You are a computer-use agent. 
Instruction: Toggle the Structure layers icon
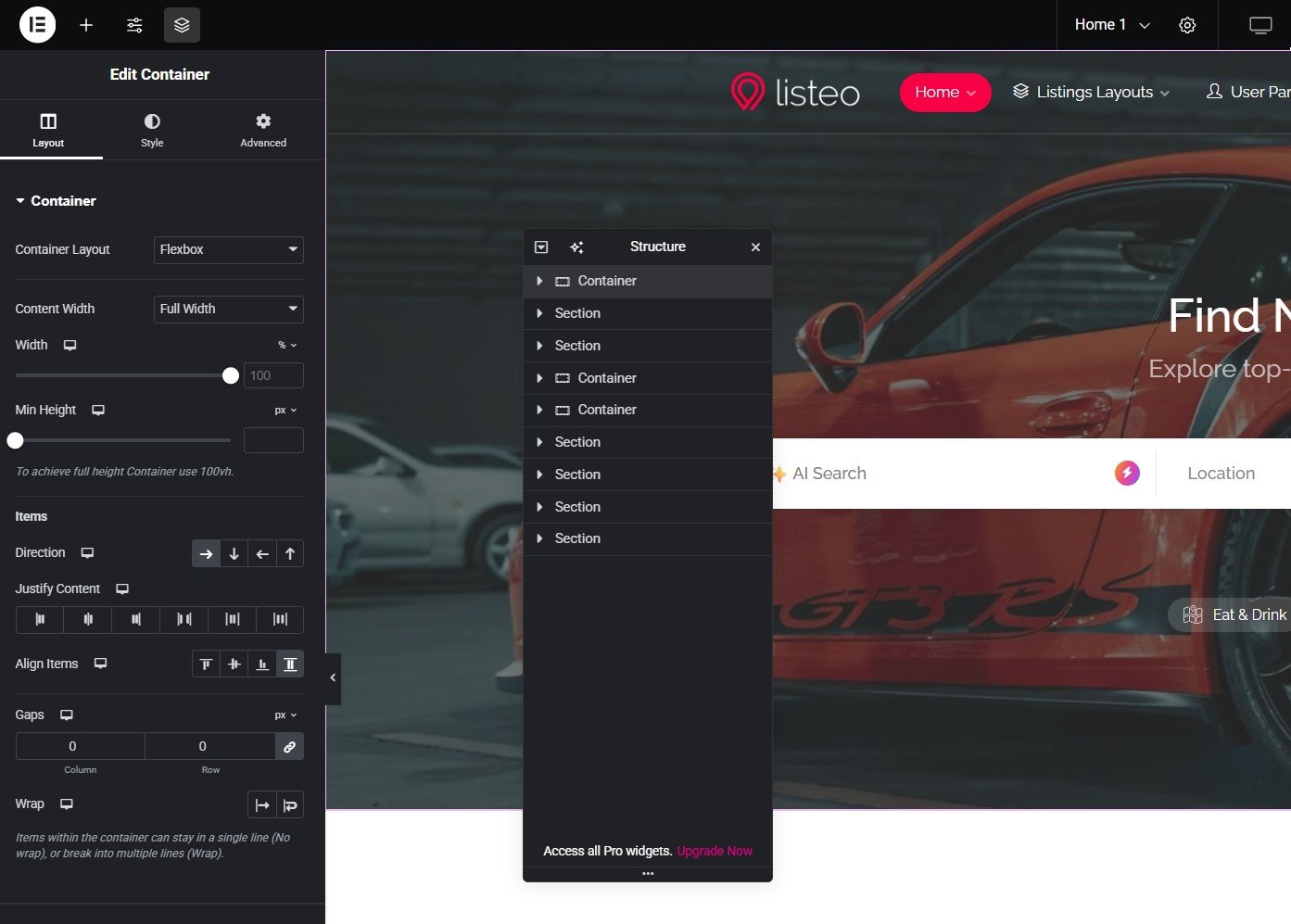[182, 25]
